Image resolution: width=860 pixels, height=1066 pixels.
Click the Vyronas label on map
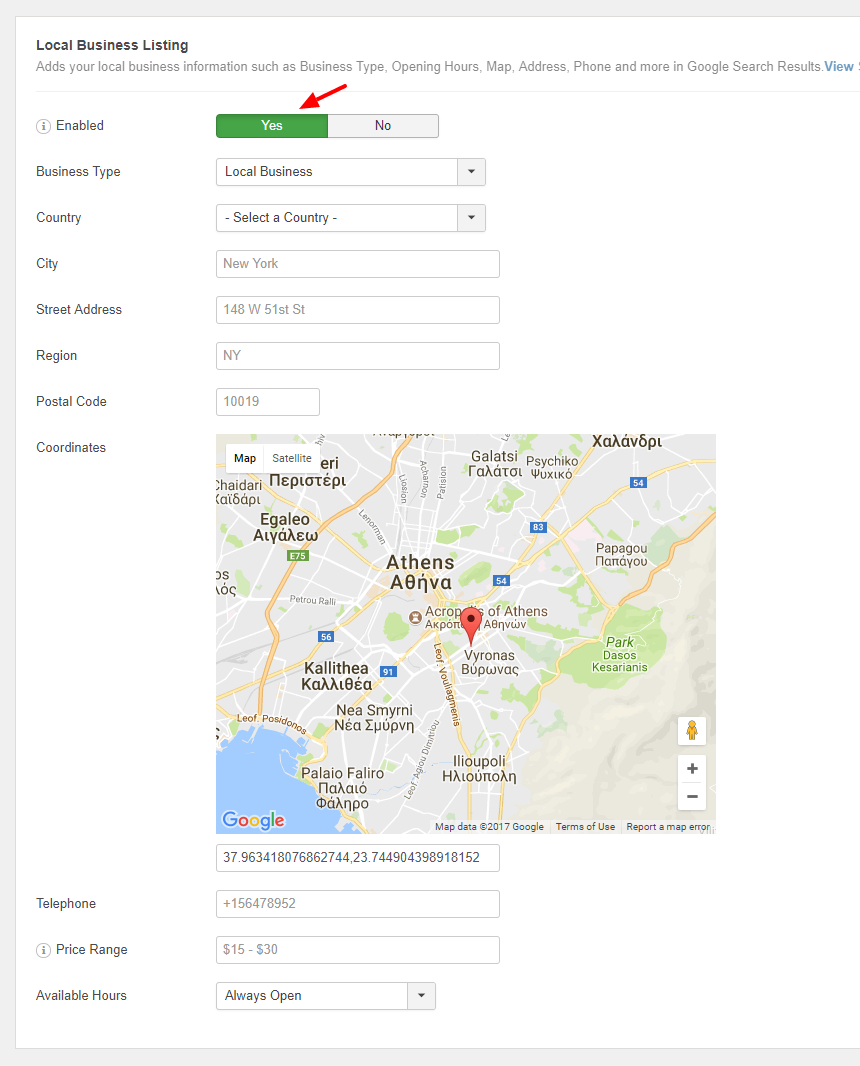click(x=489, y=662)
